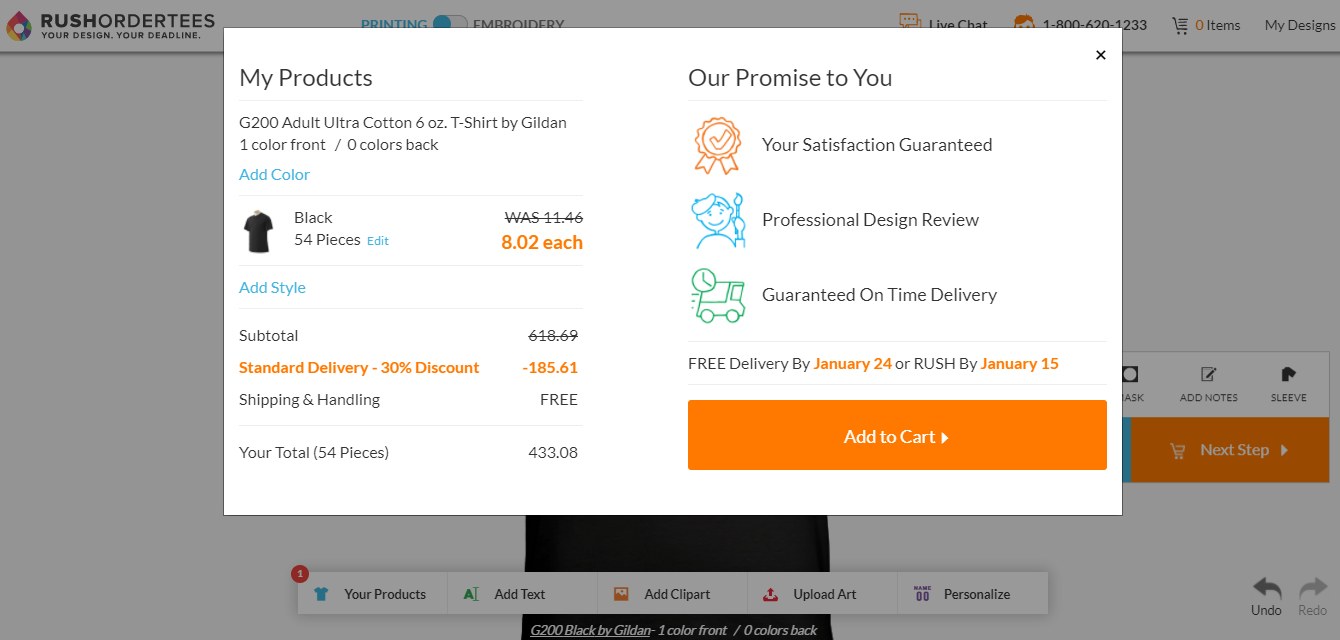This screenshot has height=640, width=1340.
Task: Click the delivery truck icon
Action: [718, 295]
